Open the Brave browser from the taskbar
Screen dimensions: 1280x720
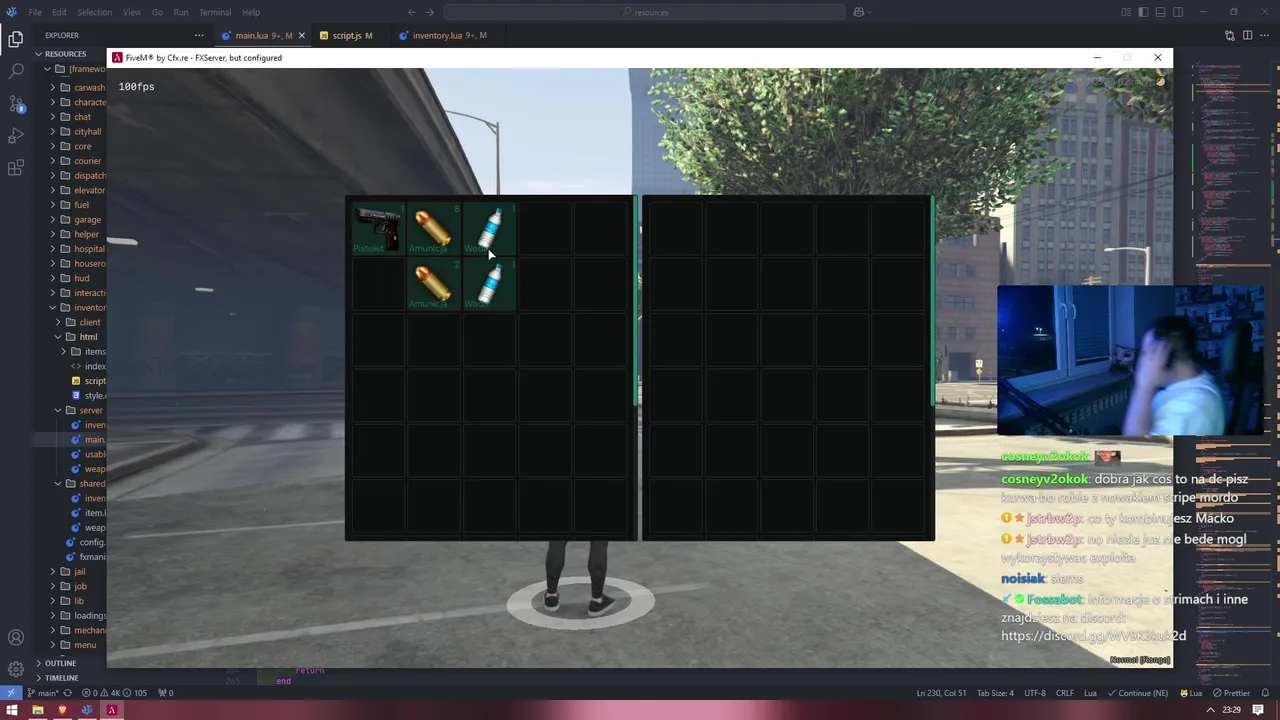click(x=62, y=710)
